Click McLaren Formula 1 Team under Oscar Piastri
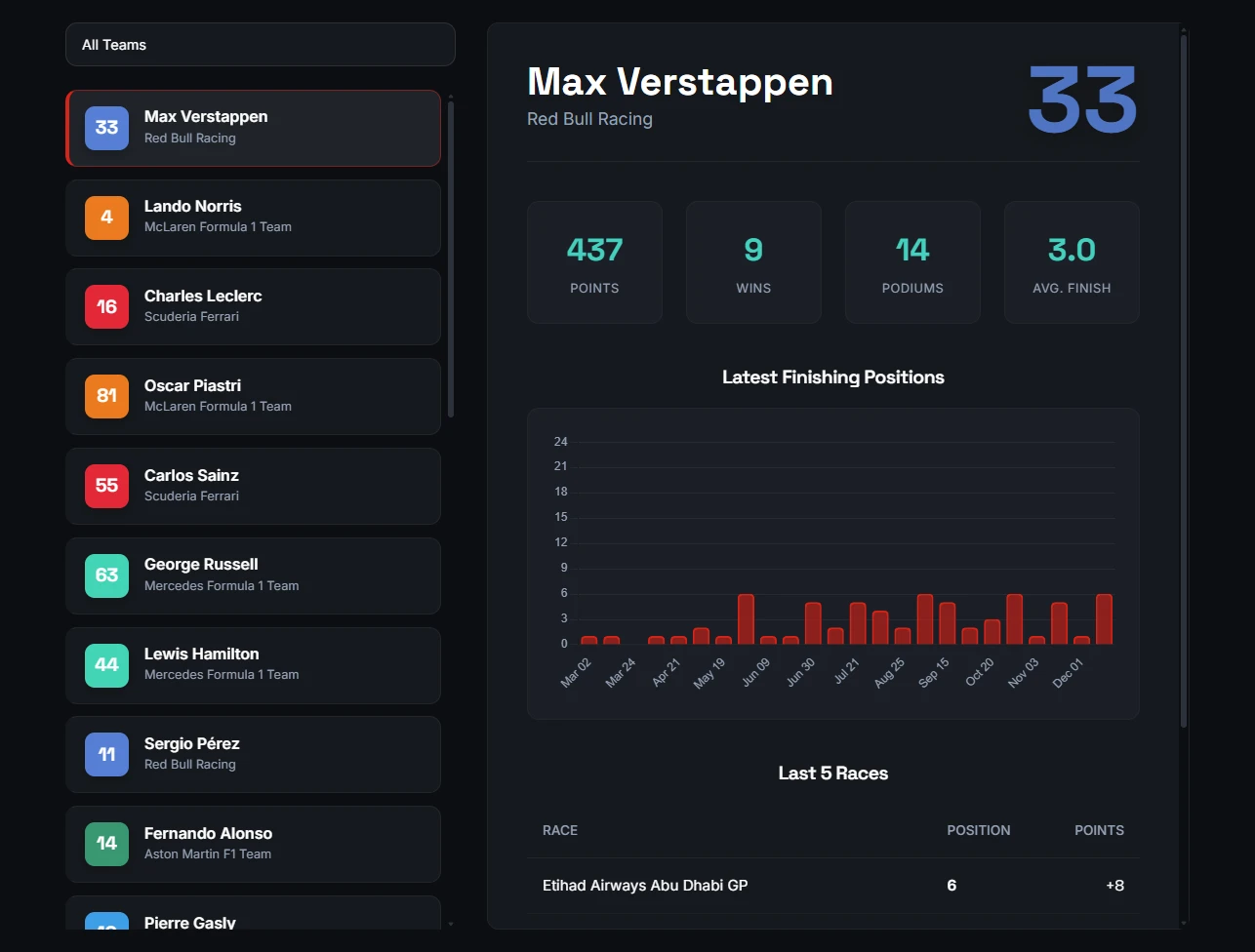Viewport: 1255px width, 952px height. pos(218,407)
